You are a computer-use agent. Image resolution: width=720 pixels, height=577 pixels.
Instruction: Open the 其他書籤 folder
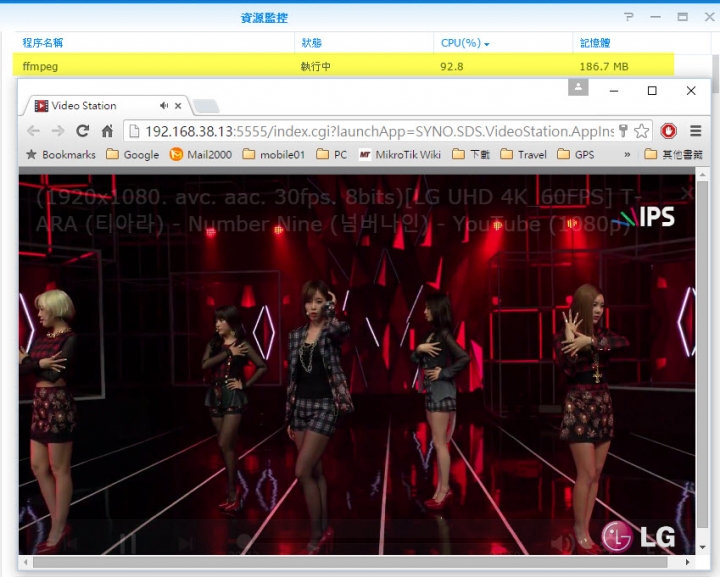pos(674,155)
